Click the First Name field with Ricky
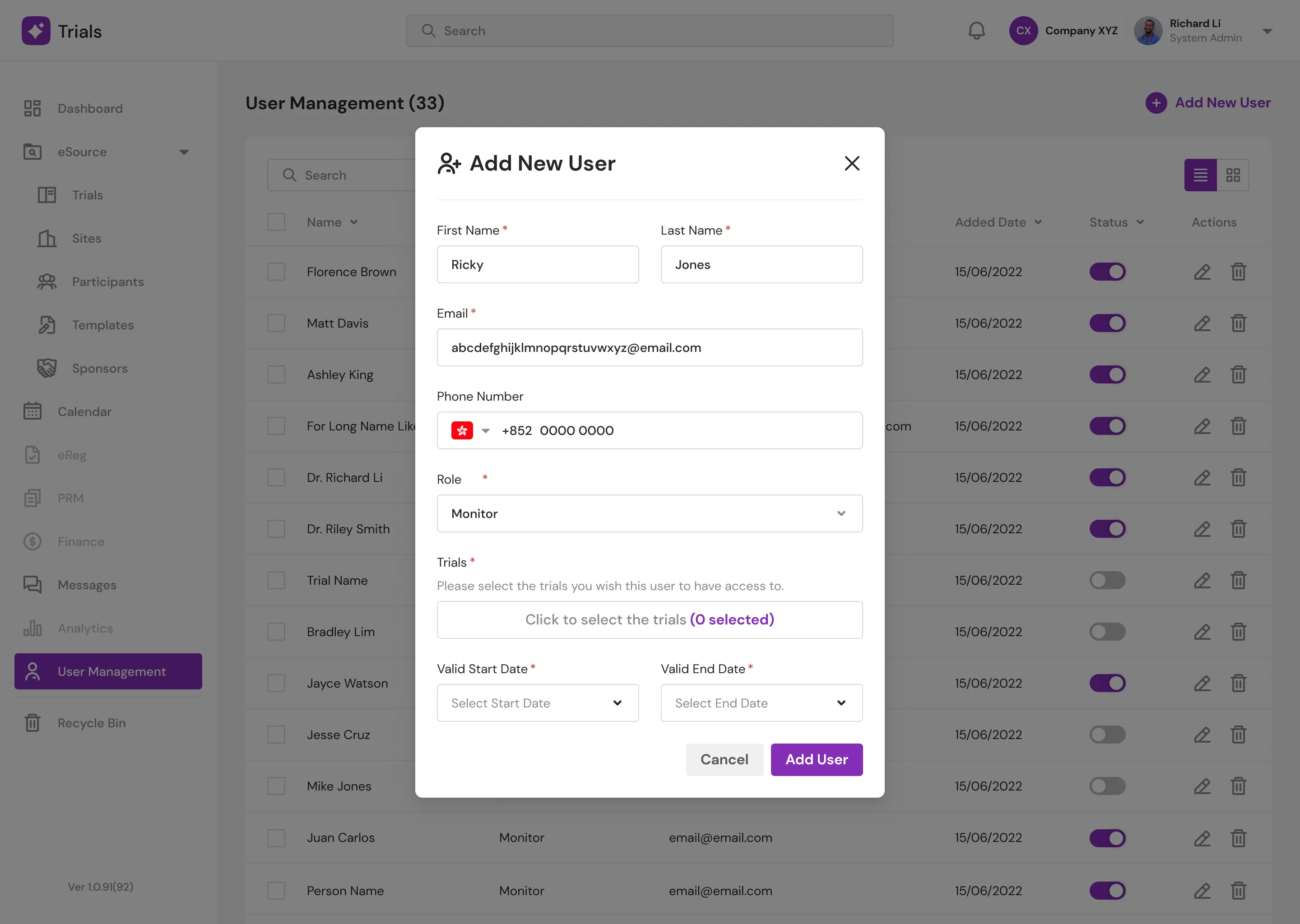1300x924 pixels. pos(537,264)
